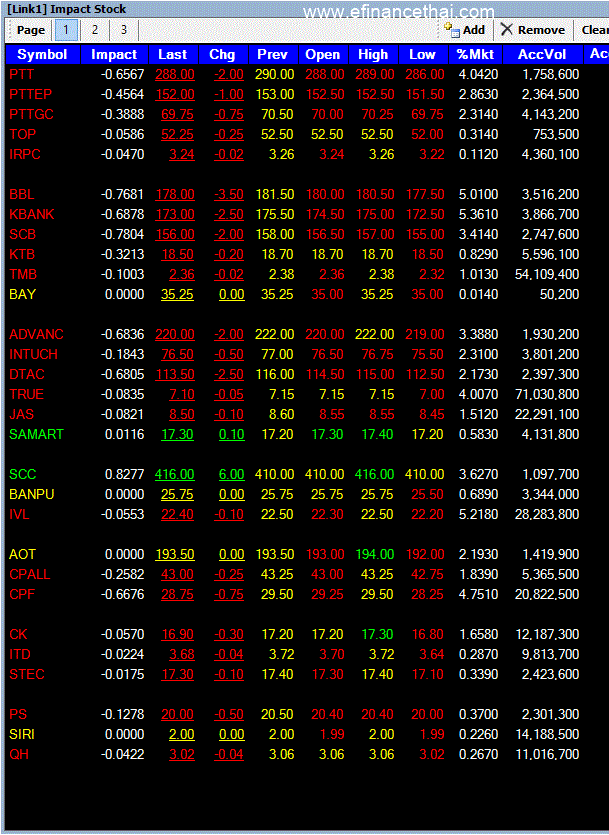Sort by the AccVol column header
609x835 pixels.
[542, 54]
